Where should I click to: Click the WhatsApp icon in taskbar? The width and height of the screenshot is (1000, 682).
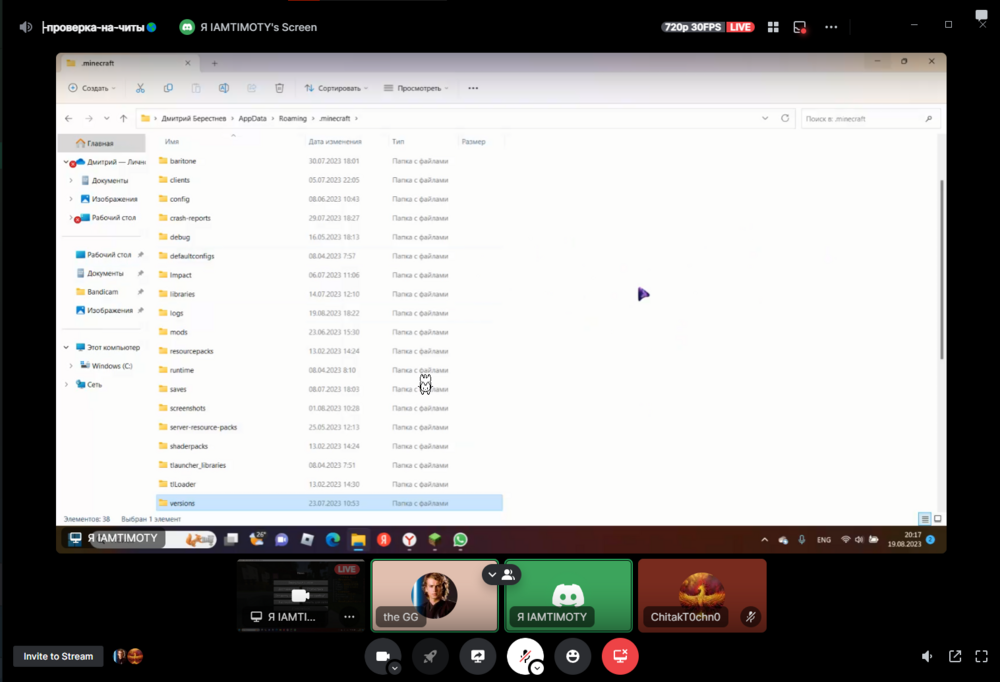pyautogui.click(x=460, y=540)
